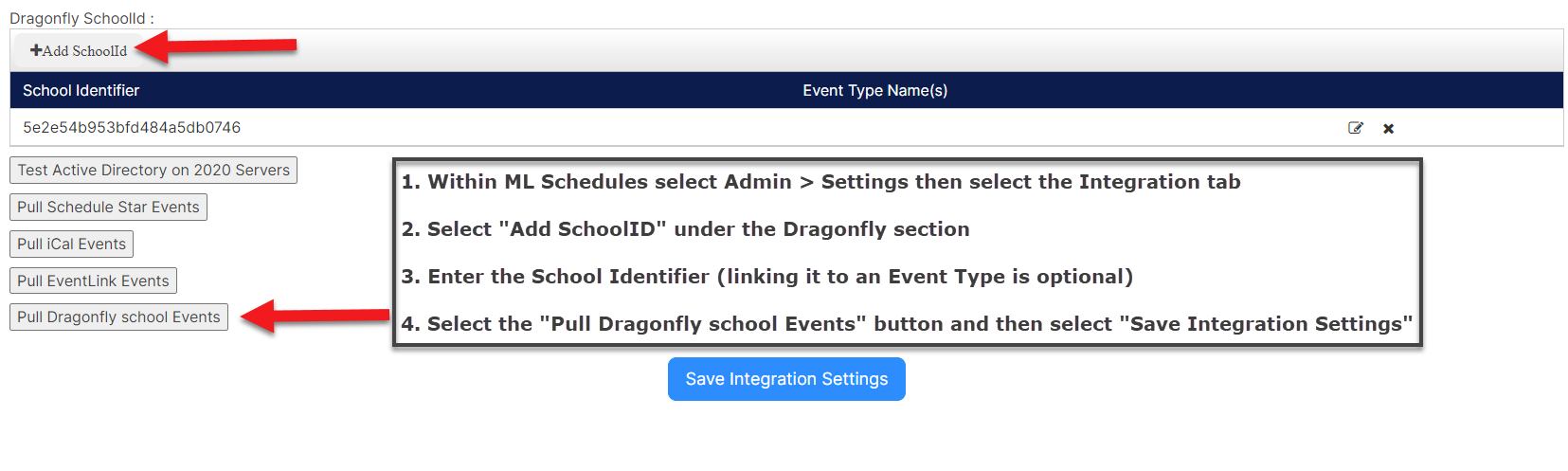Click the empty Event Type cell in the school row
The image size is (1568, 471).
click(874, 128)
